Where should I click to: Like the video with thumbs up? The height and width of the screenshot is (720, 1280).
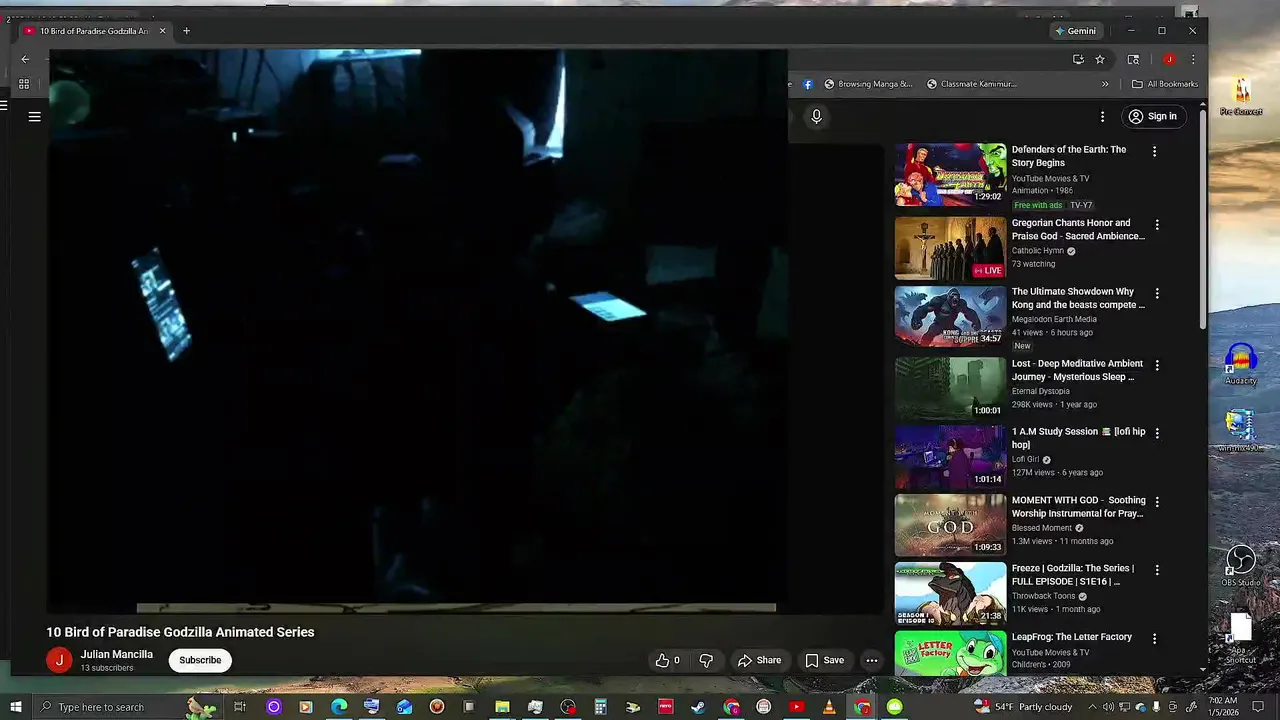[667, 660]
